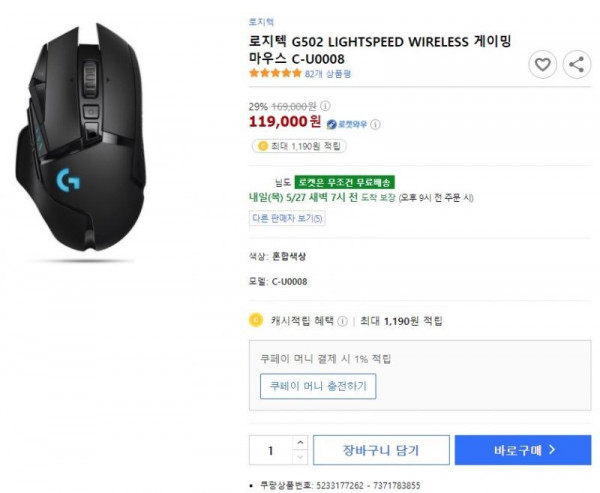Viewport: 600px width, 493px height.
Task: Click the 로지텍 brand link
Action: click(x=261, y=22)
